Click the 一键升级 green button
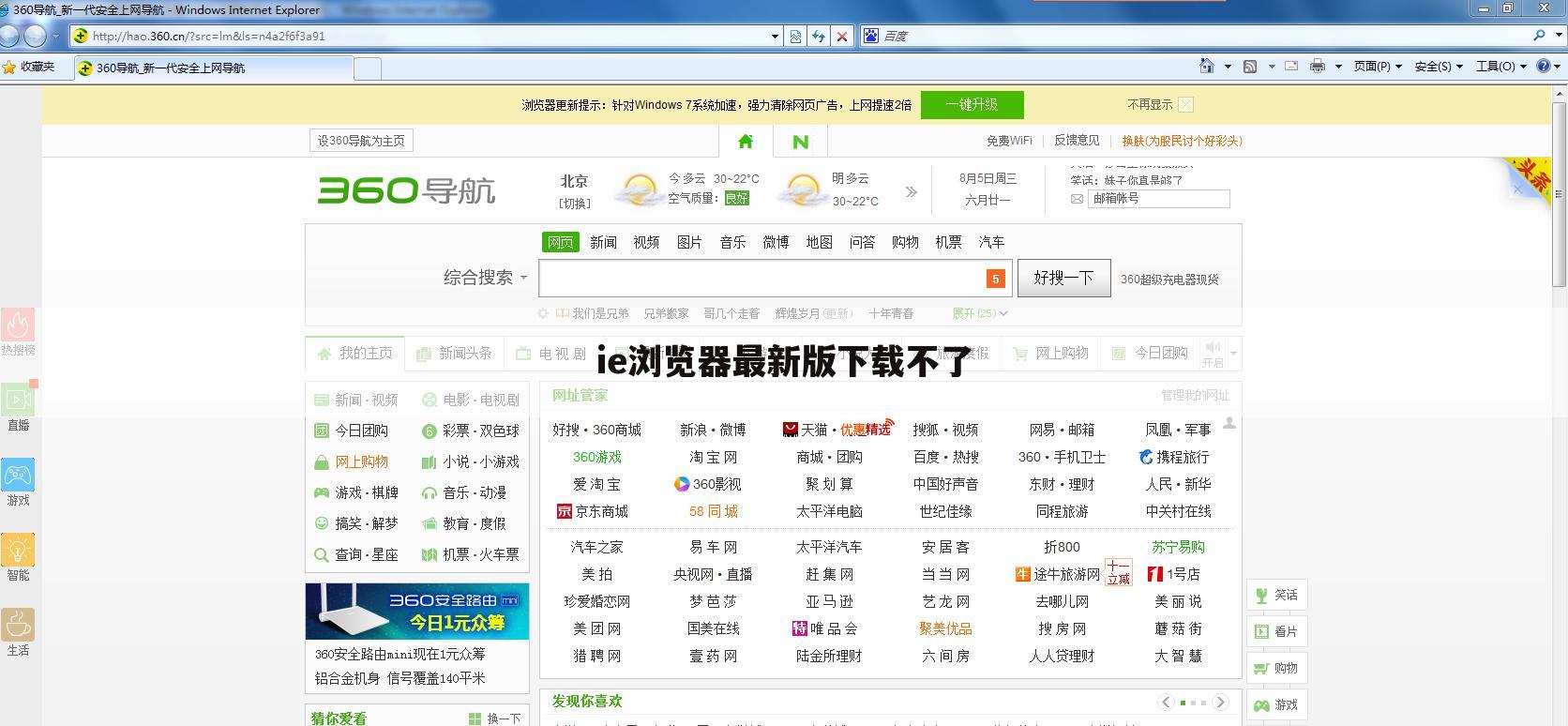1568x726 pixels. [972, 104]
